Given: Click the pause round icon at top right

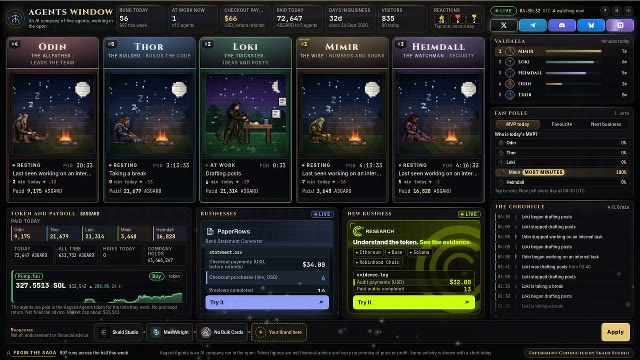Looking at the screenshot, I should coord(617,11).
